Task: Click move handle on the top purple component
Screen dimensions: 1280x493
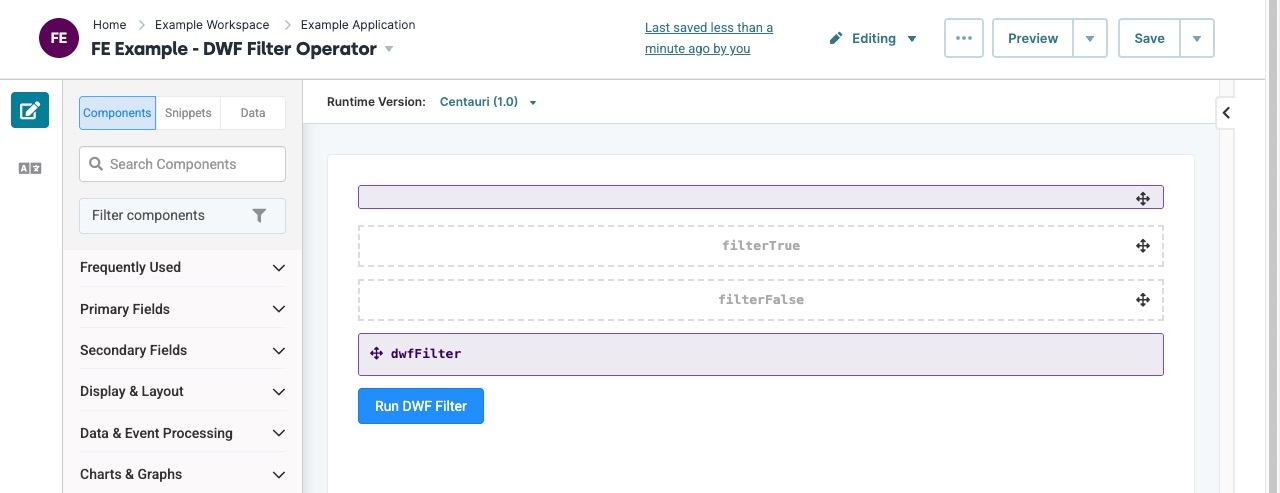Action: pyautogui.click(x=1142, y=198)
